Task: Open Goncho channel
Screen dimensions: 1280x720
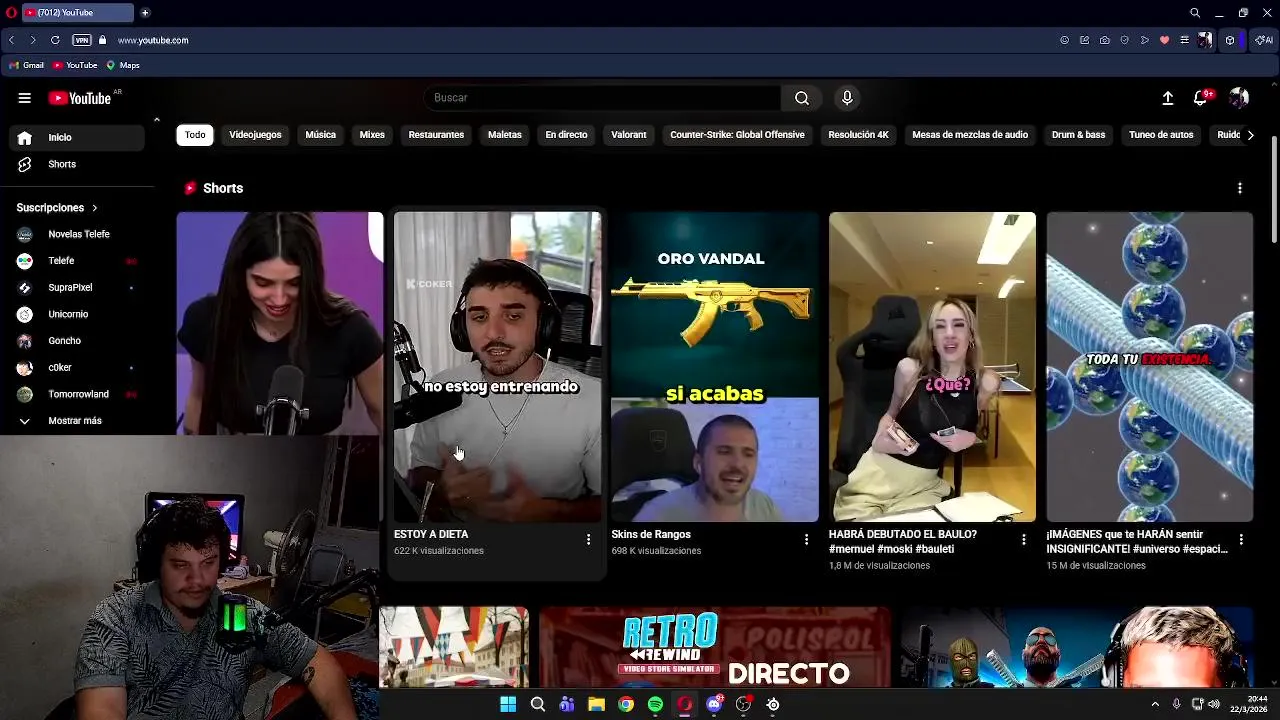Action: coord(76,341)
